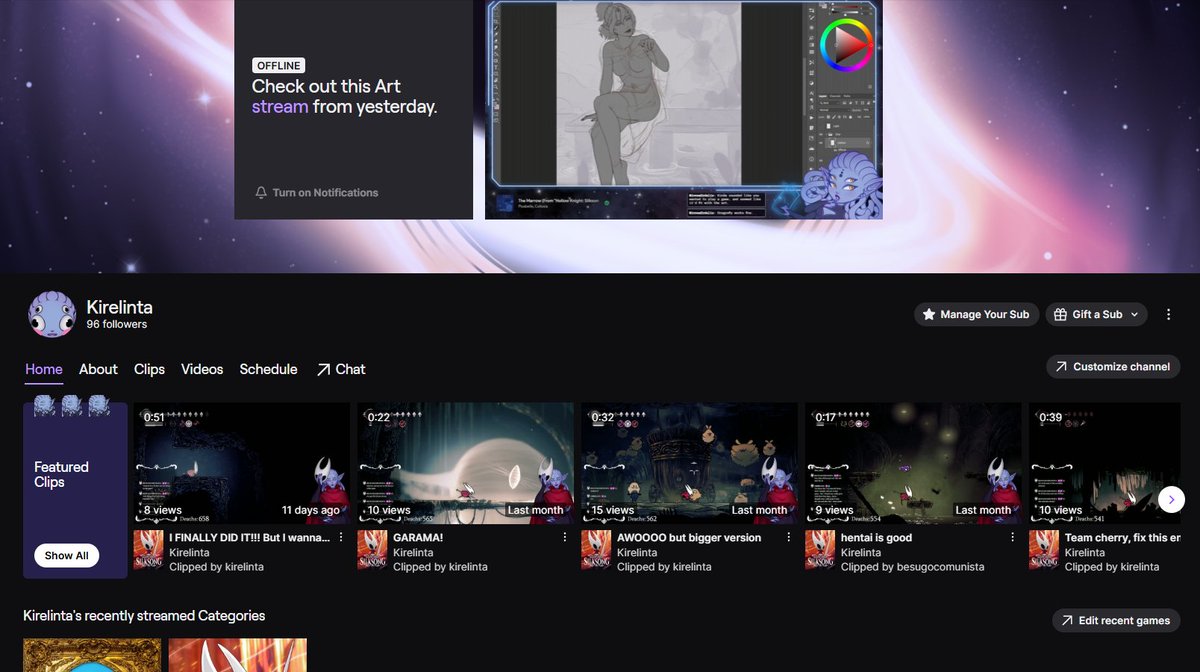Click the '96 followers' text
The width and height of the screenshot is (1200, 672).
117,325
